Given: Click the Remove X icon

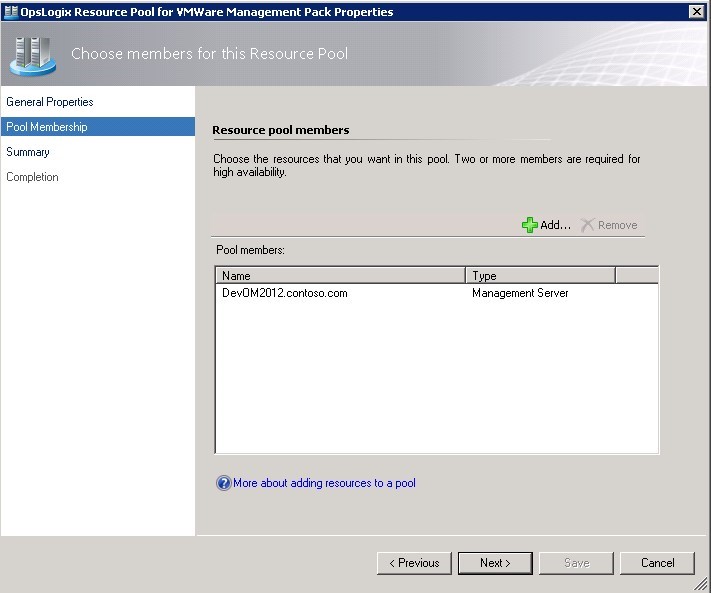Looking at the screenshot, I should click(x=587, y=225).
